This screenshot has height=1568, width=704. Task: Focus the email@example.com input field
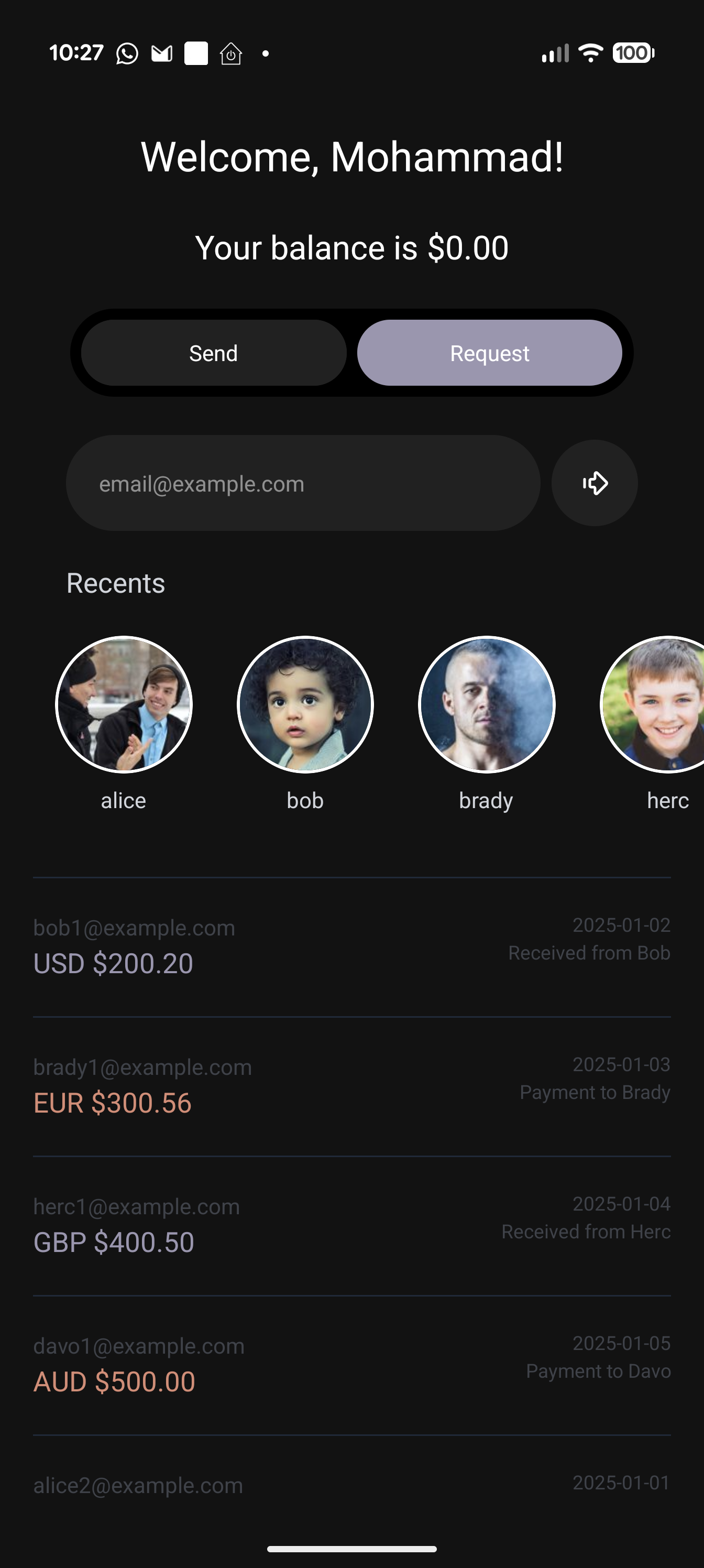click(x=303, y=483)
